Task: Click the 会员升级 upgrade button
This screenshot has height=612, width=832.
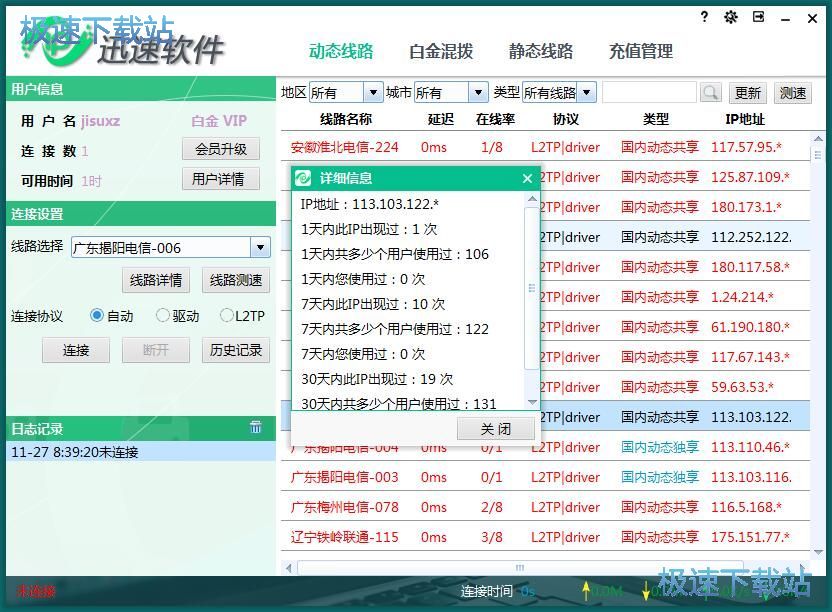Action: click(x=221, y=148)
